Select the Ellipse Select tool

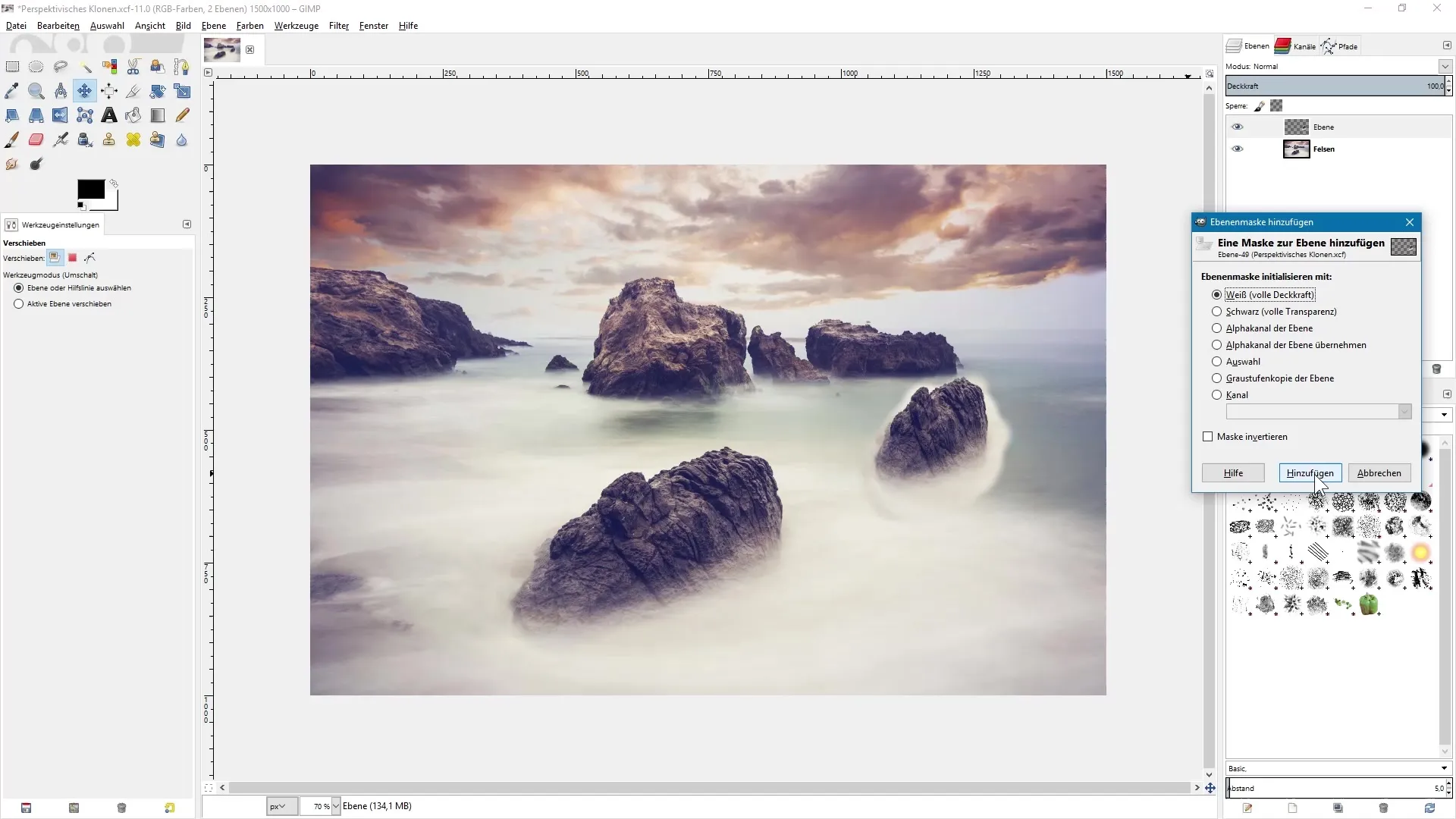36,67
